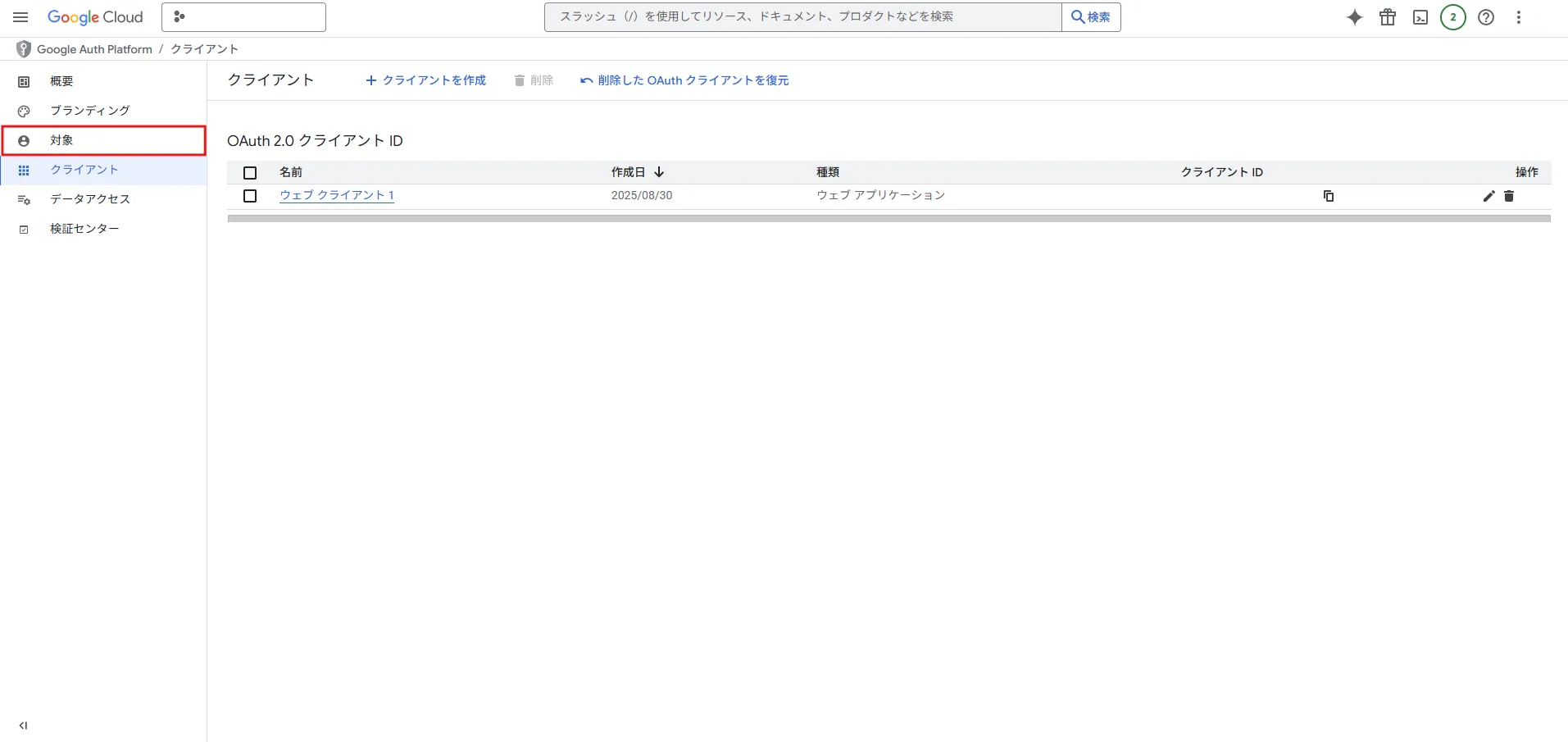Image resolution: width=1568 pixels, height=742 pixels.
Task: Click the 2025/08/30 date cell
Action: [642, 195]
